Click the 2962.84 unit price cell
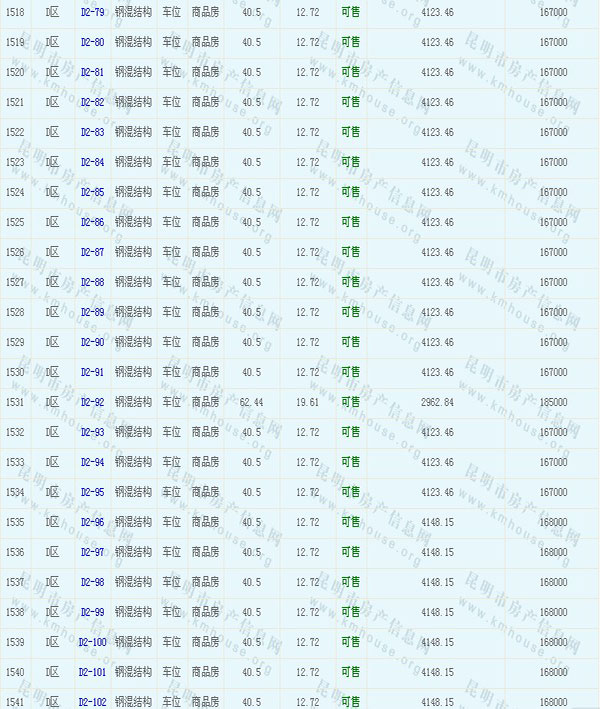 tap(437, 402)
